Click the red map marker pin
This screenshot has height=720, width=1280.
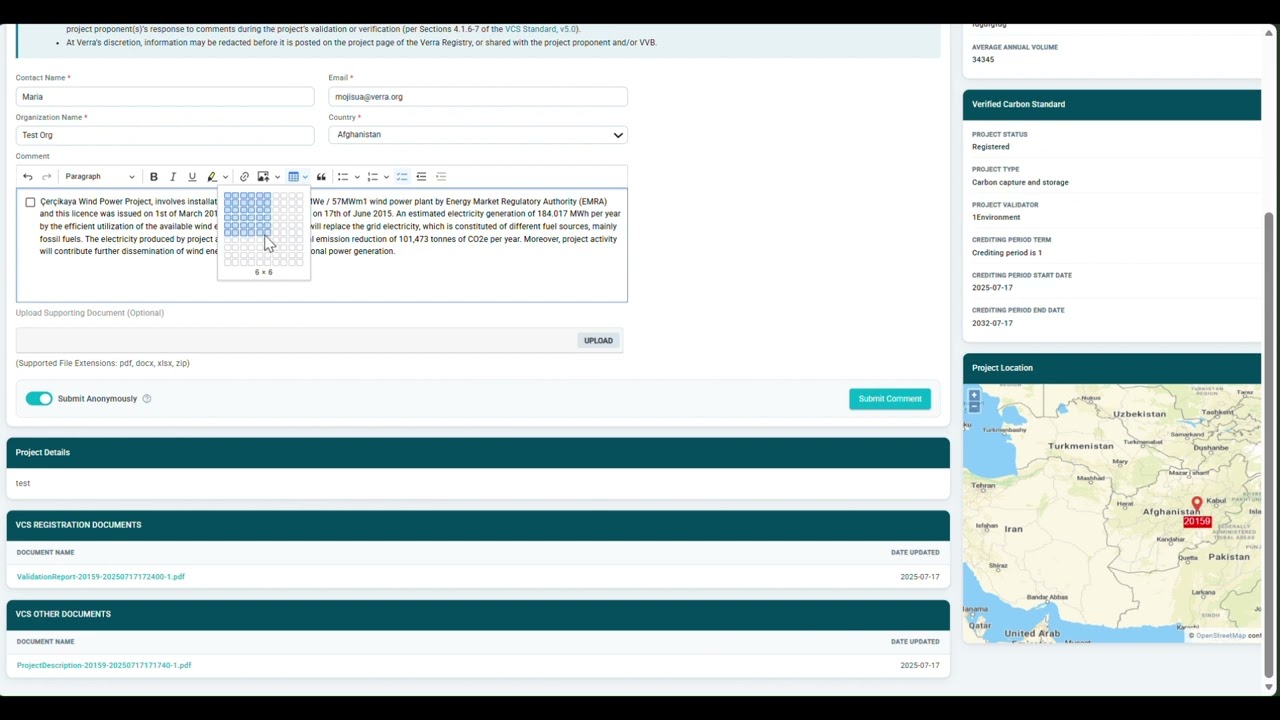1197,504
